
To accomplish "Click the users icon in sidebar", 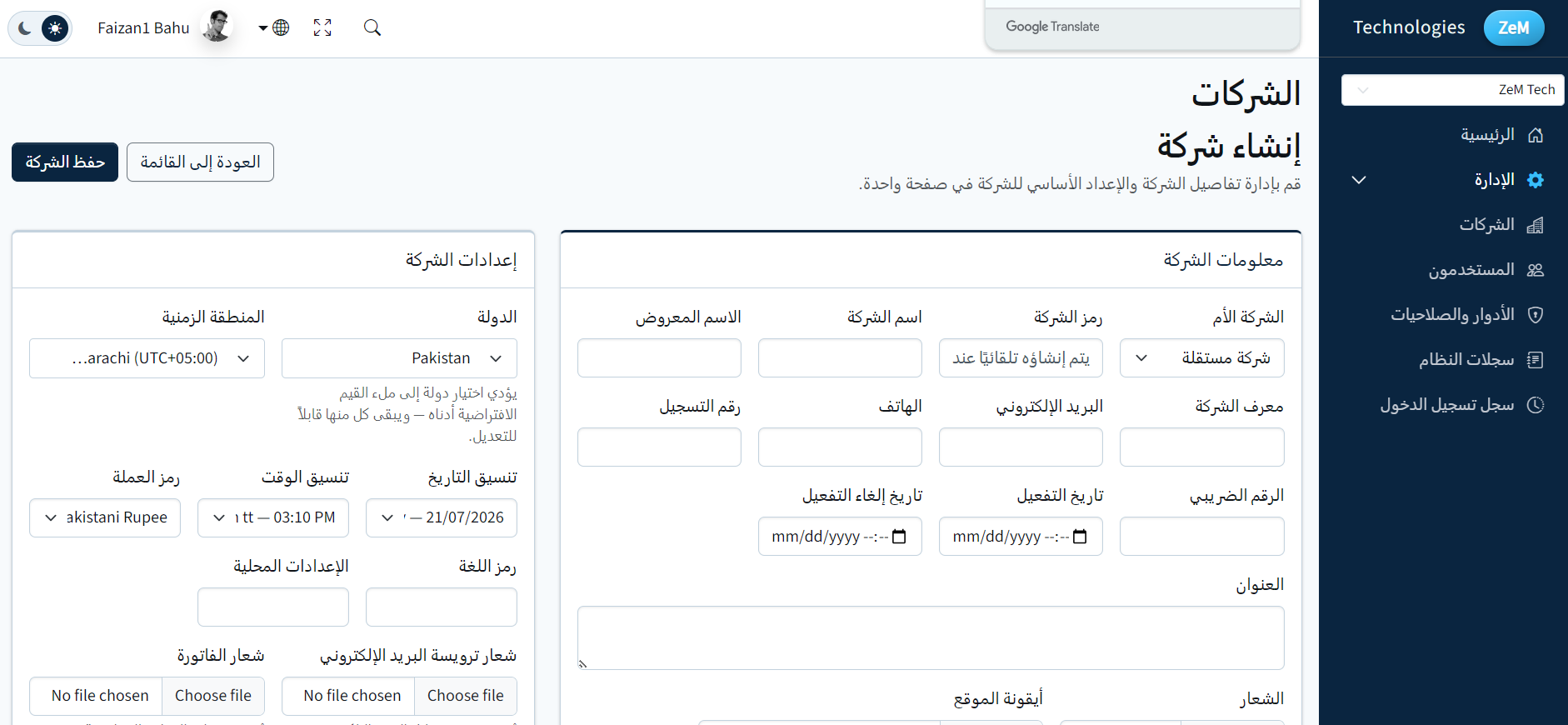I will click(1536, 270).
